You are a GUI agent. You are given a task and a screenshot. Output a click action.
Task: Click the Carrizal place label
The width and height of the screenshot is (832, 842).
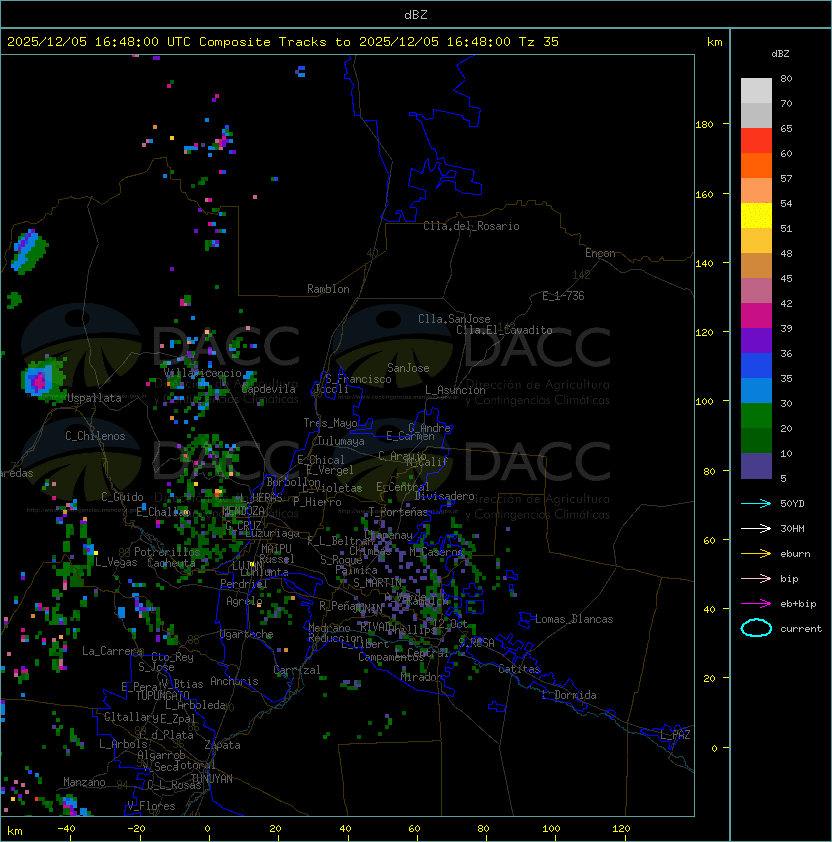(x=296, y=670)
